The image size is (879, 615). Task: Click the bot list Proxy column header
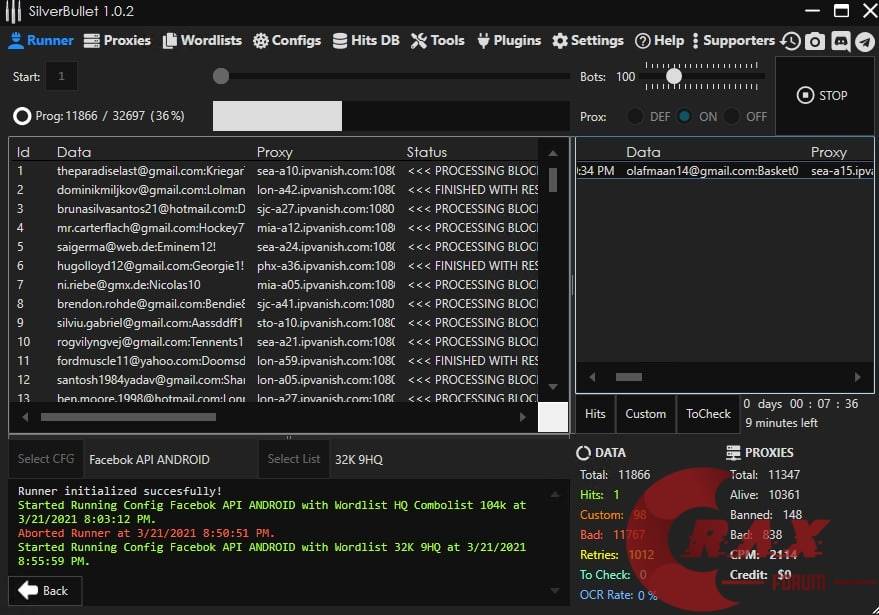(275, 152)
